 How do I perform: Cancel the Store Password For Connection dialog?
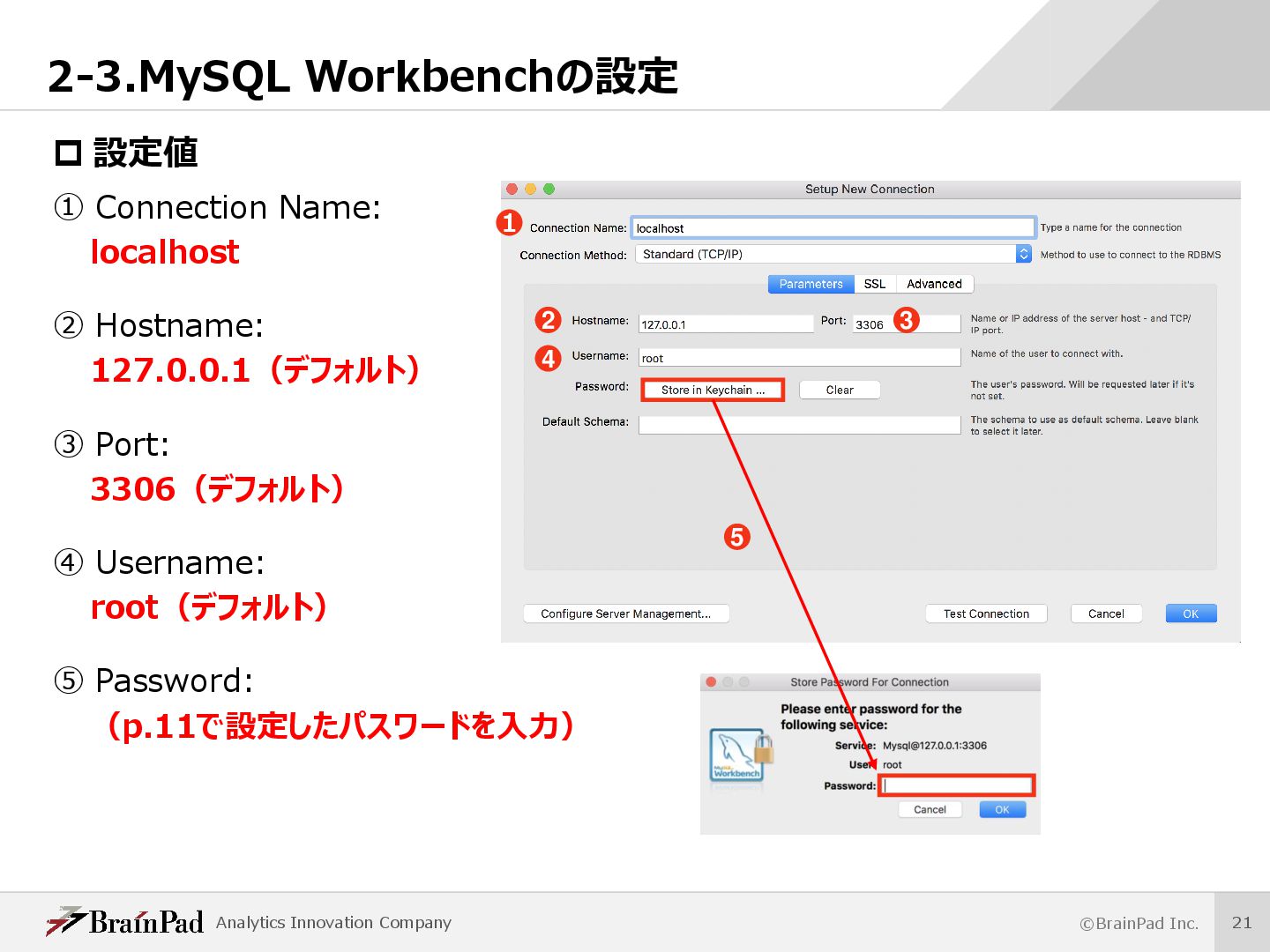point(930,809)
